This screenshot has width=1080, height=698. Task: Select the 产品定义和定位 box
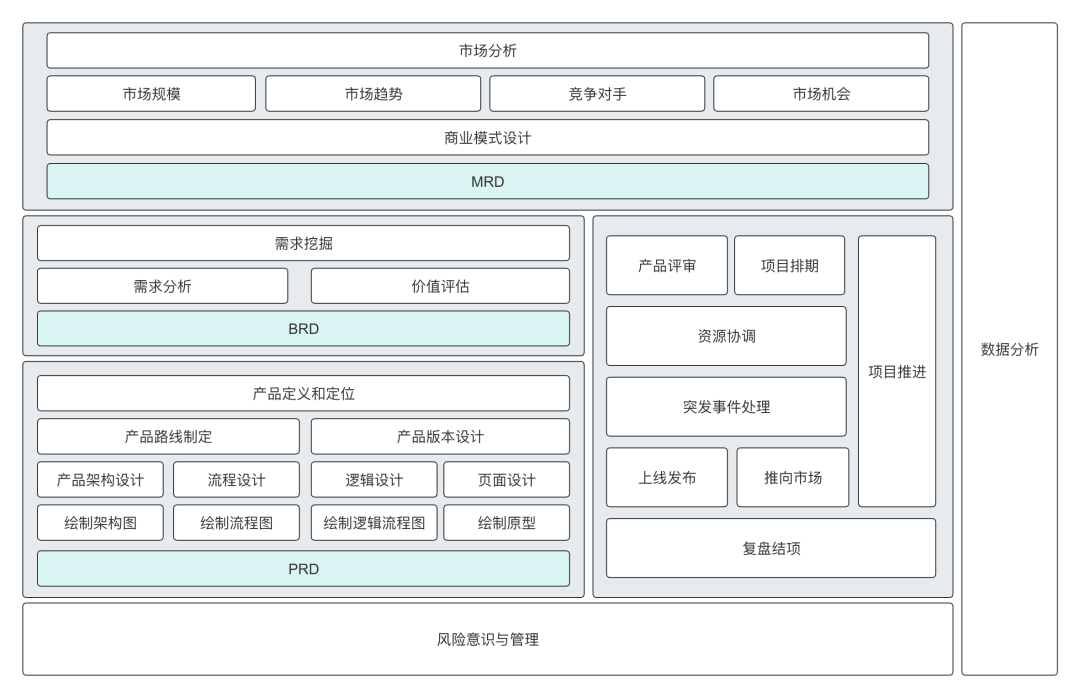coord(303,393)
